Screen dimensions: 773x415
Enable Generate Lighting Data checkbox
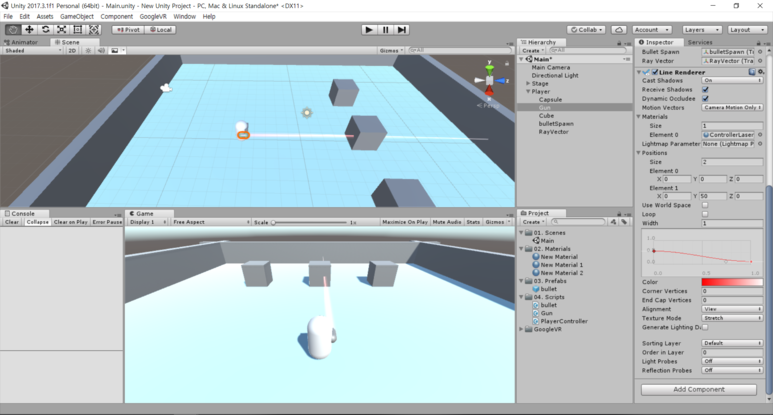point(705,327)
